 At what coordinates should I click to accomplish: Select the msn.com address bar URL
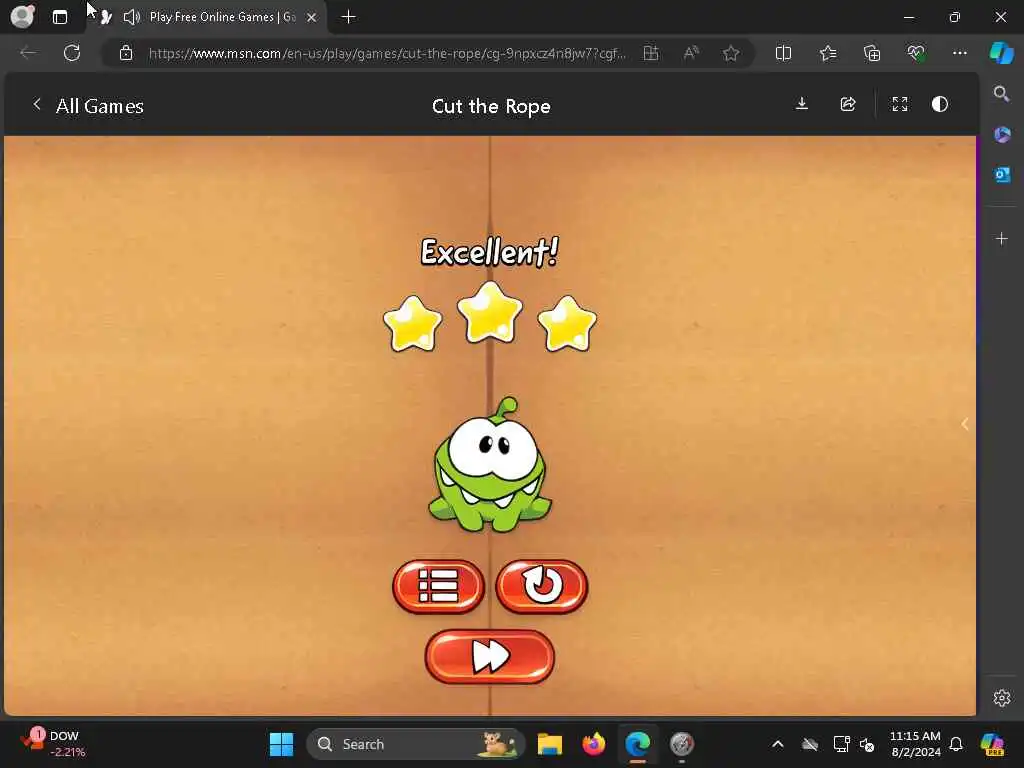coord(387,53)
